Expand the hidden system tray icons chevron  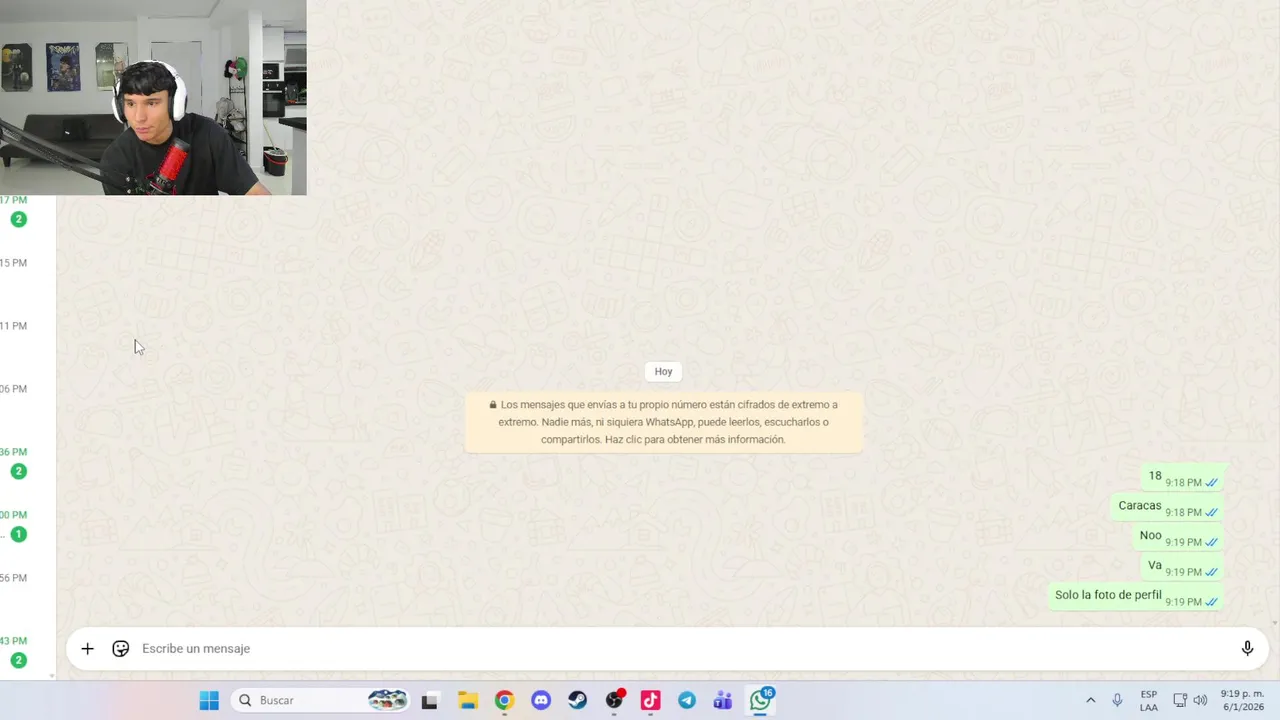click(1090, 701)
